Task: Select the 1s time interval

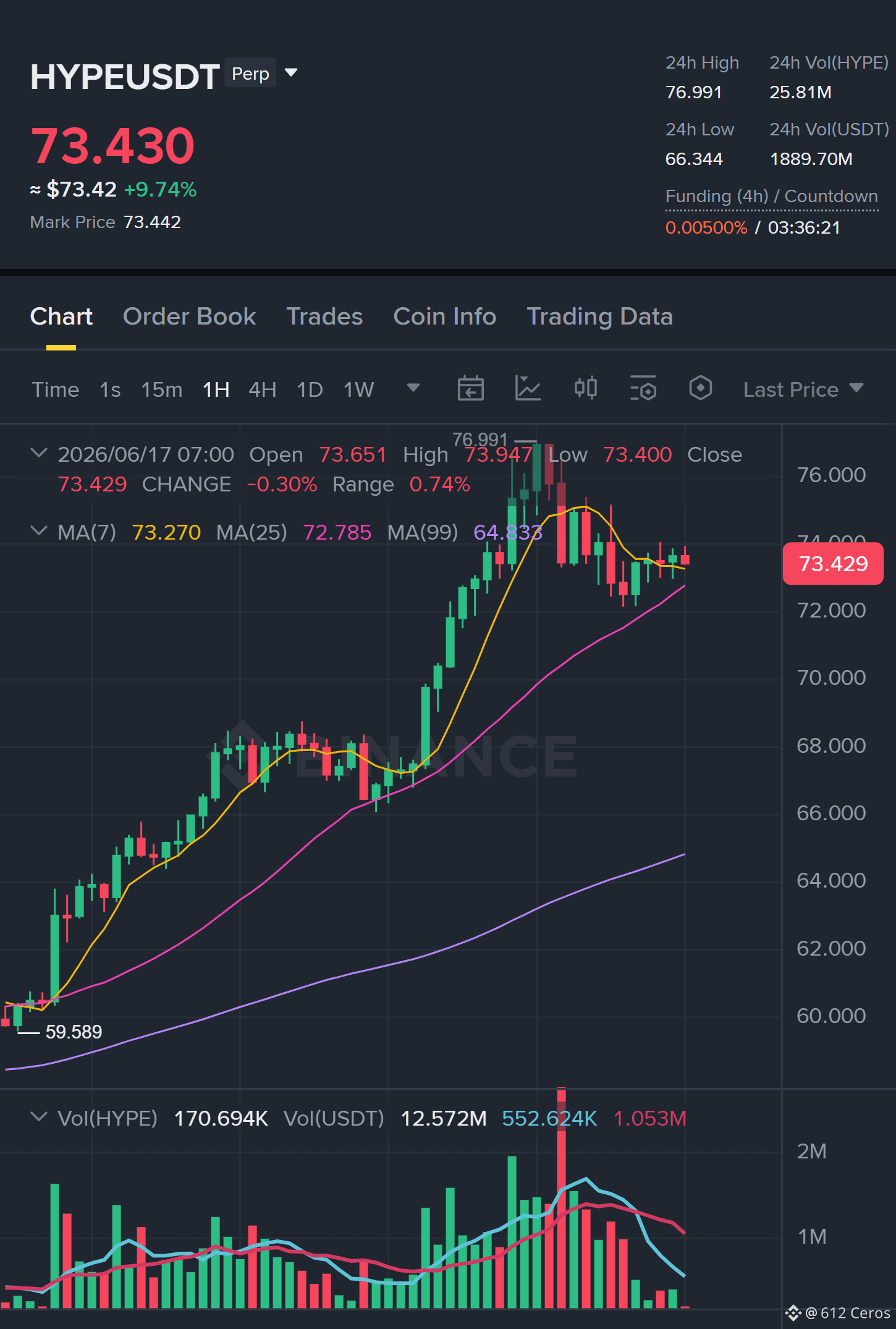Action: point(110,389)
